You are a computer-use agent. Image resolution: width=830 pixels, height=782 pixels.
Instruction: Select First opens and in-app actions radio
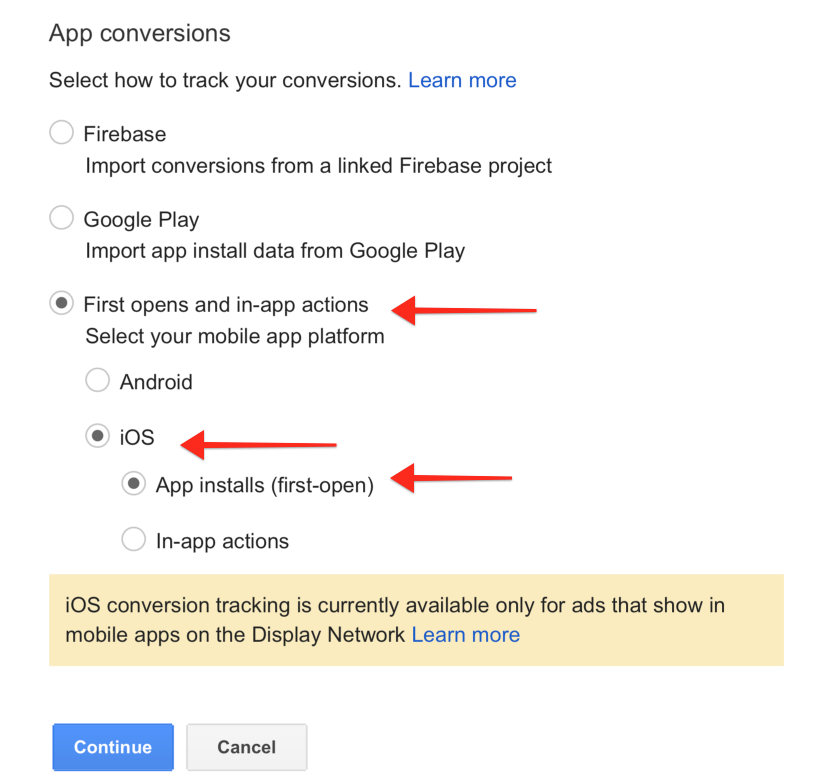pyautogui.click(x=61, y=304)
